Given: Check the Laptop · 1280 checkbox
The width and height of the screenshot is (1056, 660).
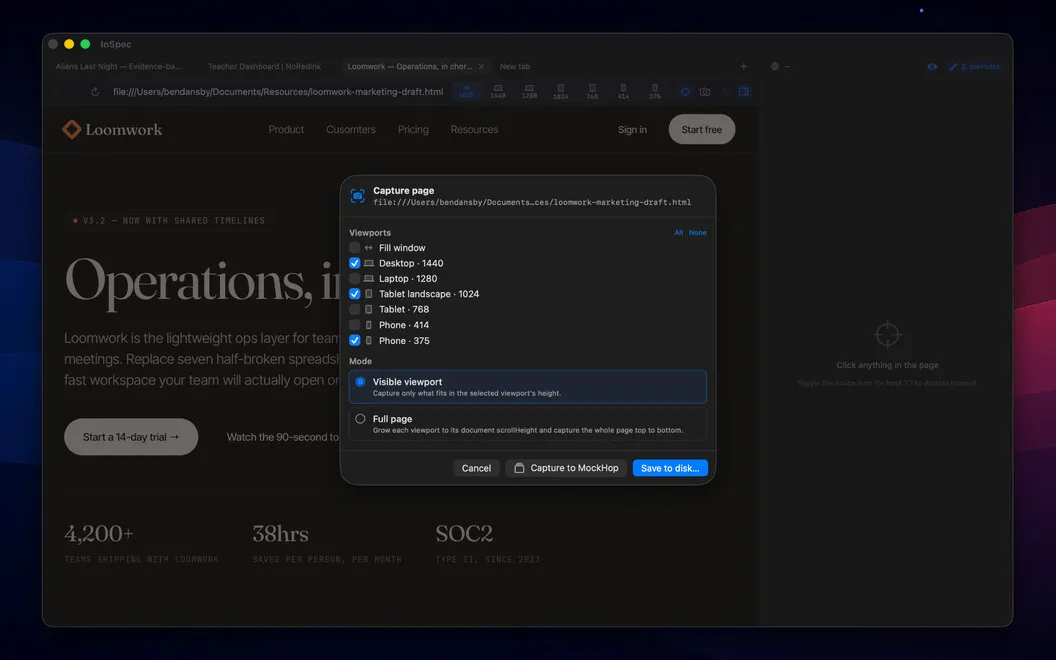Looking at the screenshot, I should (354, 279).
